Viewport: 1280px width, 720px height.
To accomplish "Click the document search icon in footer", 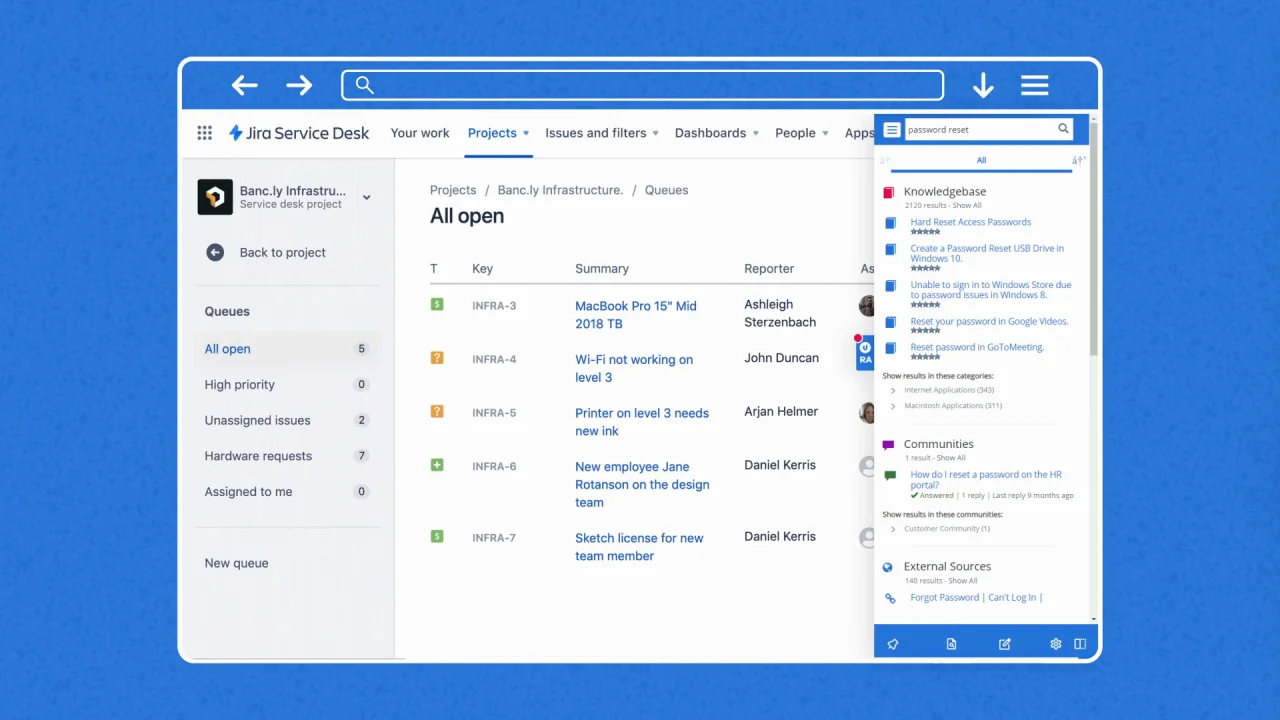I will [x=951, y=644].
